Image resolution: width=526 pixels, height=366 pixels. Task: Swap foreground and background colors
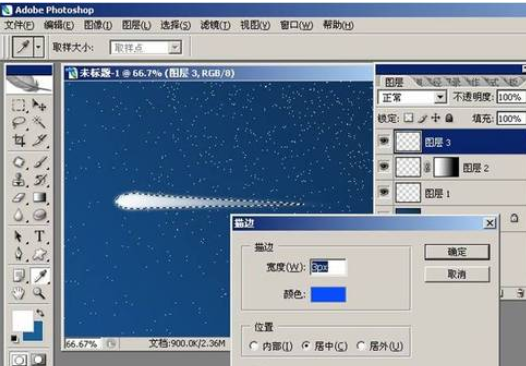click(x=40, y=313)
